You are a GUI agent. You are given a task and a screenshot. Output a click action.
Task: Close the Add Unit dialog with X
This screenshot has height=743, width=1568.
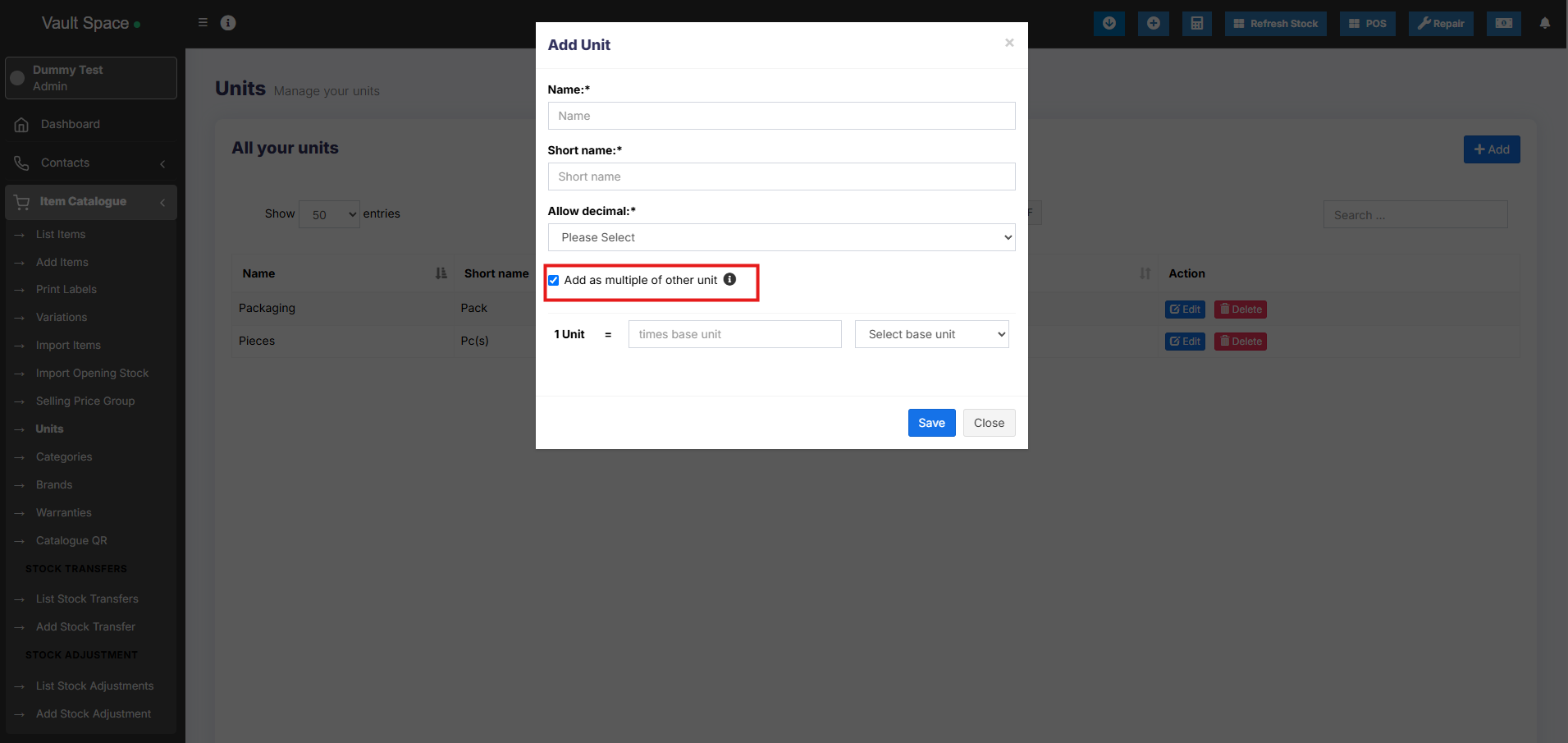1009,43
